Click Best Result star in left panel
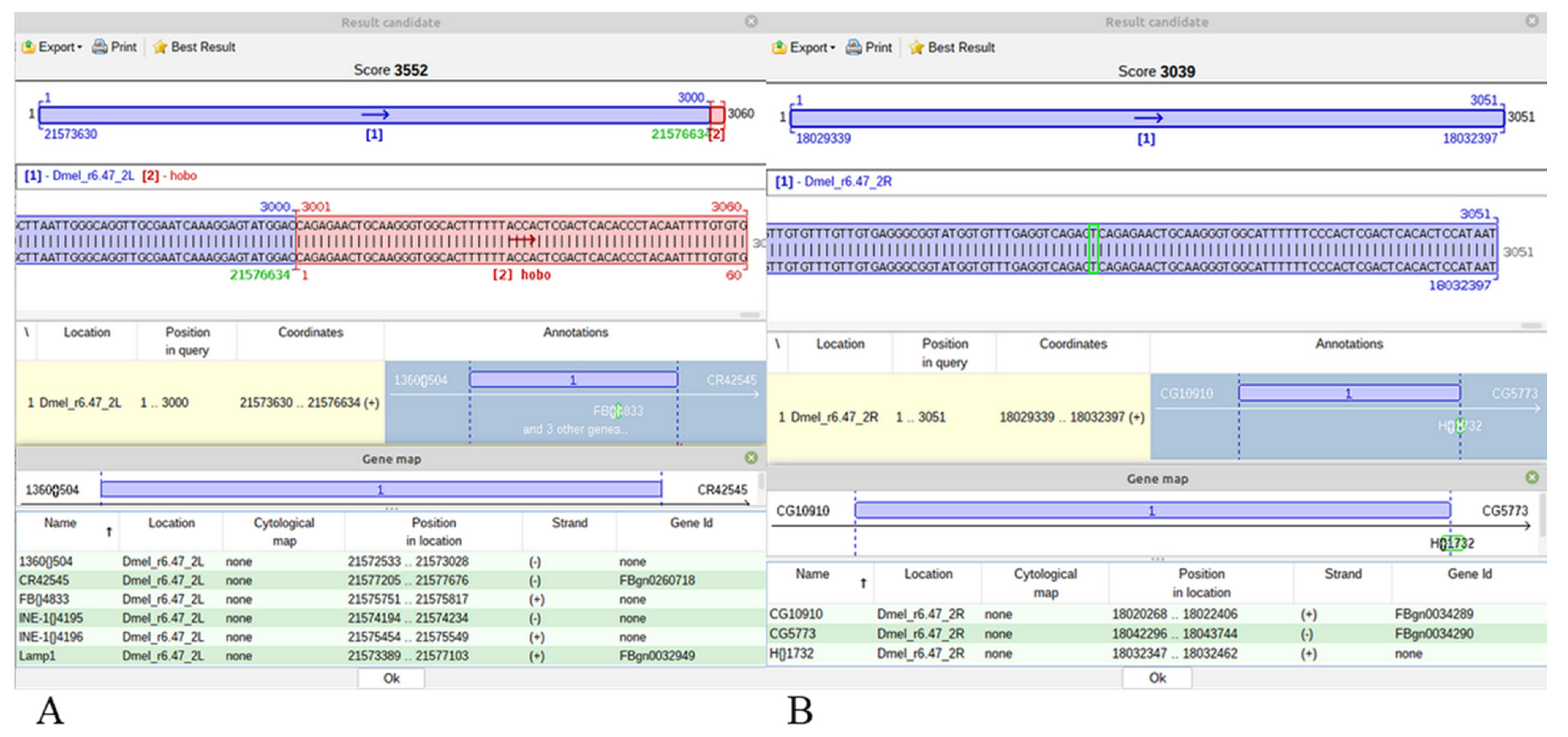 click(x=159, y=47)
